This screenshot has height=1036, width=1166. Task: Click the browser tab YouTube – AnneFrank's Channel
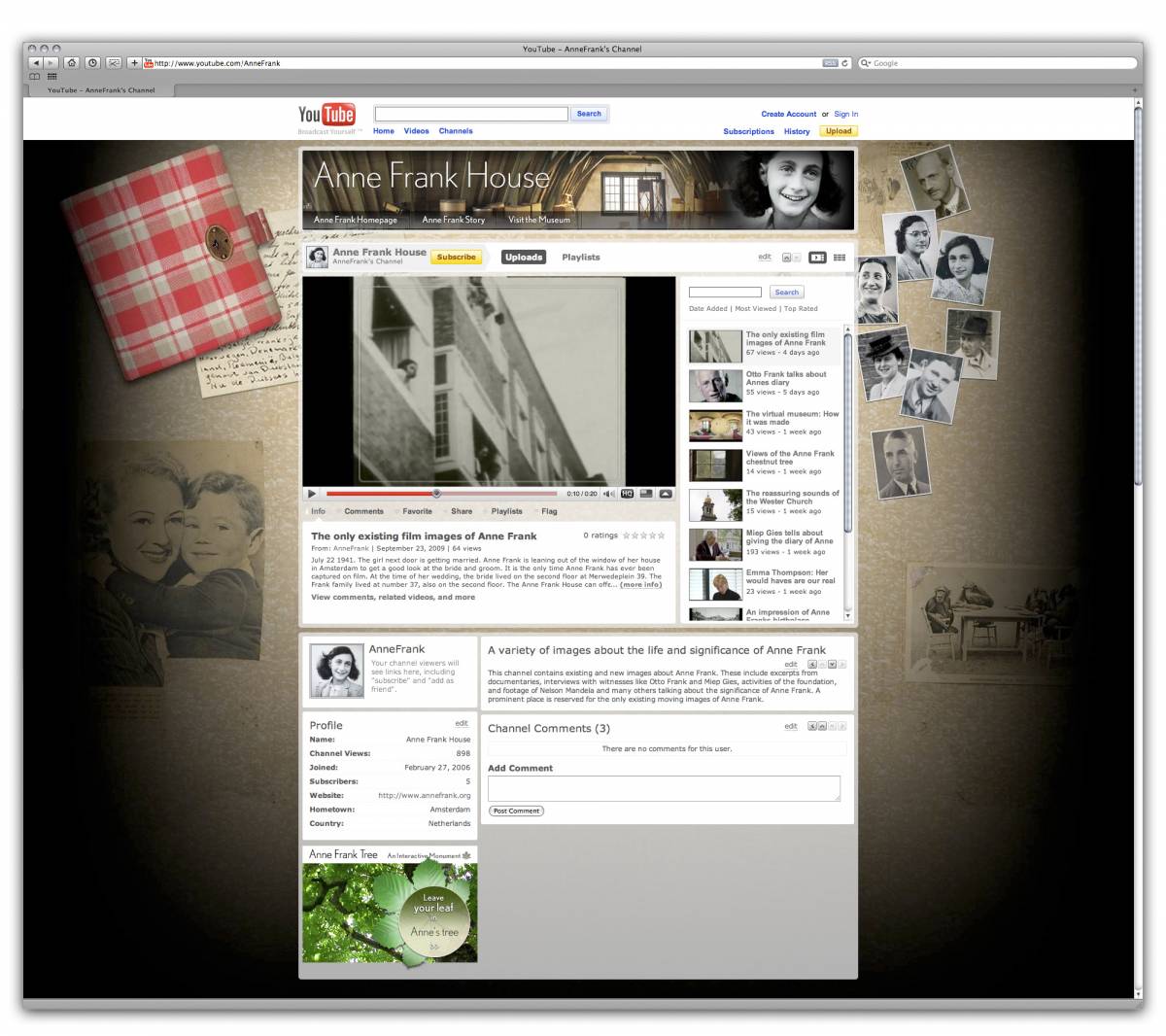(102, 90)
